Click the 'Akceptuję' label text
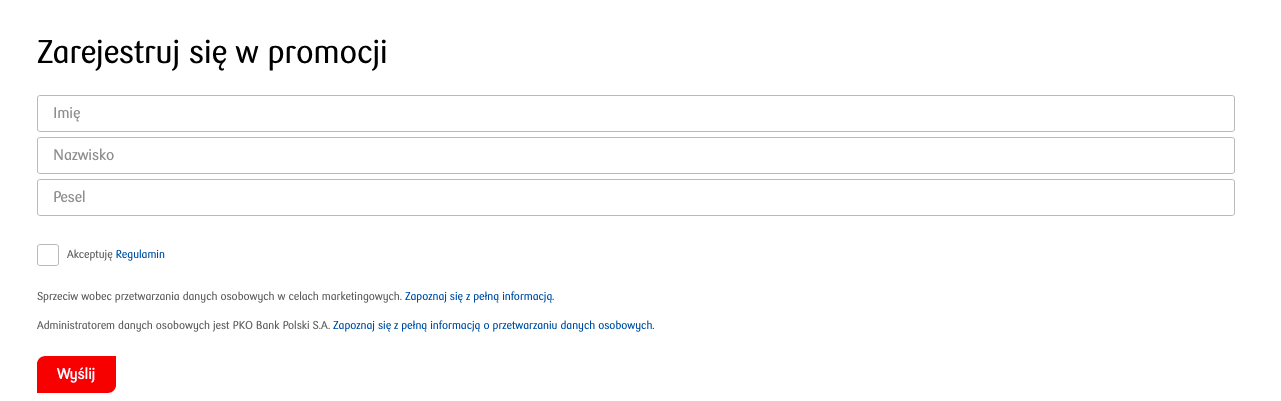 (90, 255)
